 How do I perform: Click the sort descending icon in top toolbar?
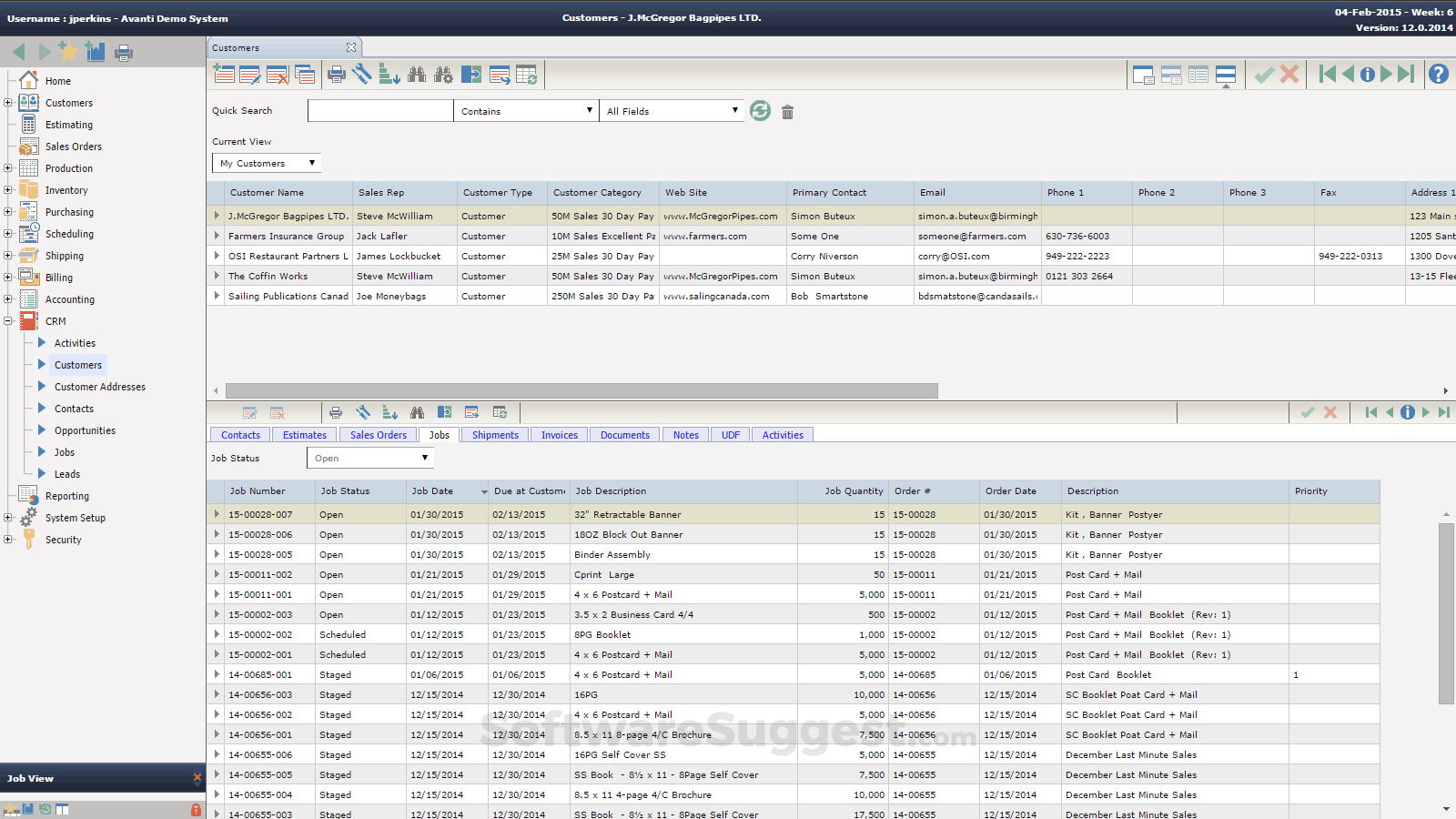point(389,75)
